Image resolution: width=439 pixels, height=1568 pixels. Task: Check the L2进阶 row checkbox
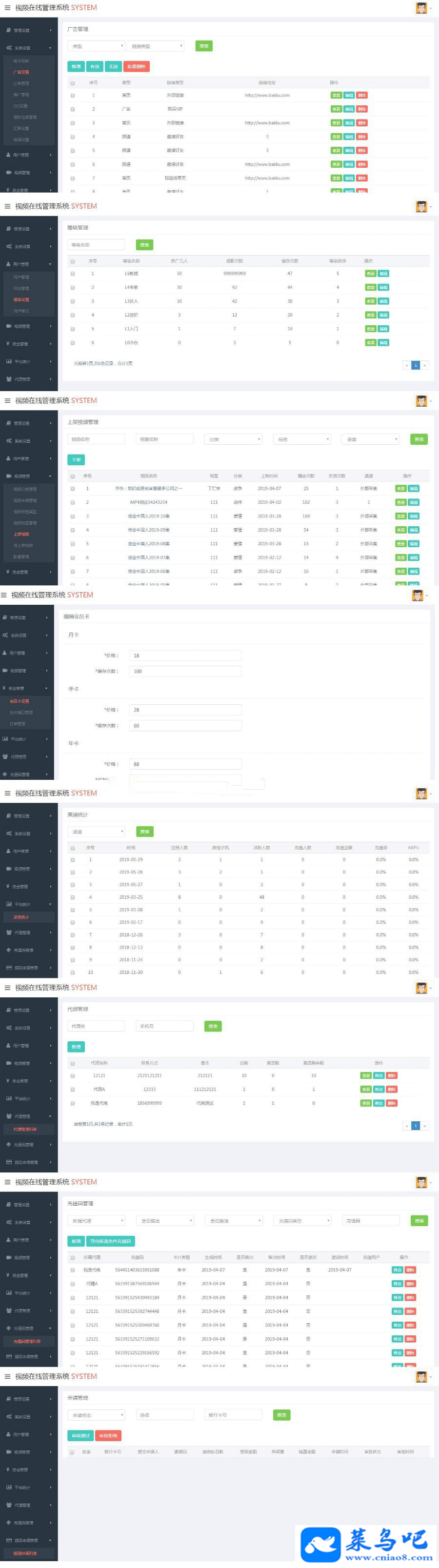(x=73, y=315)
